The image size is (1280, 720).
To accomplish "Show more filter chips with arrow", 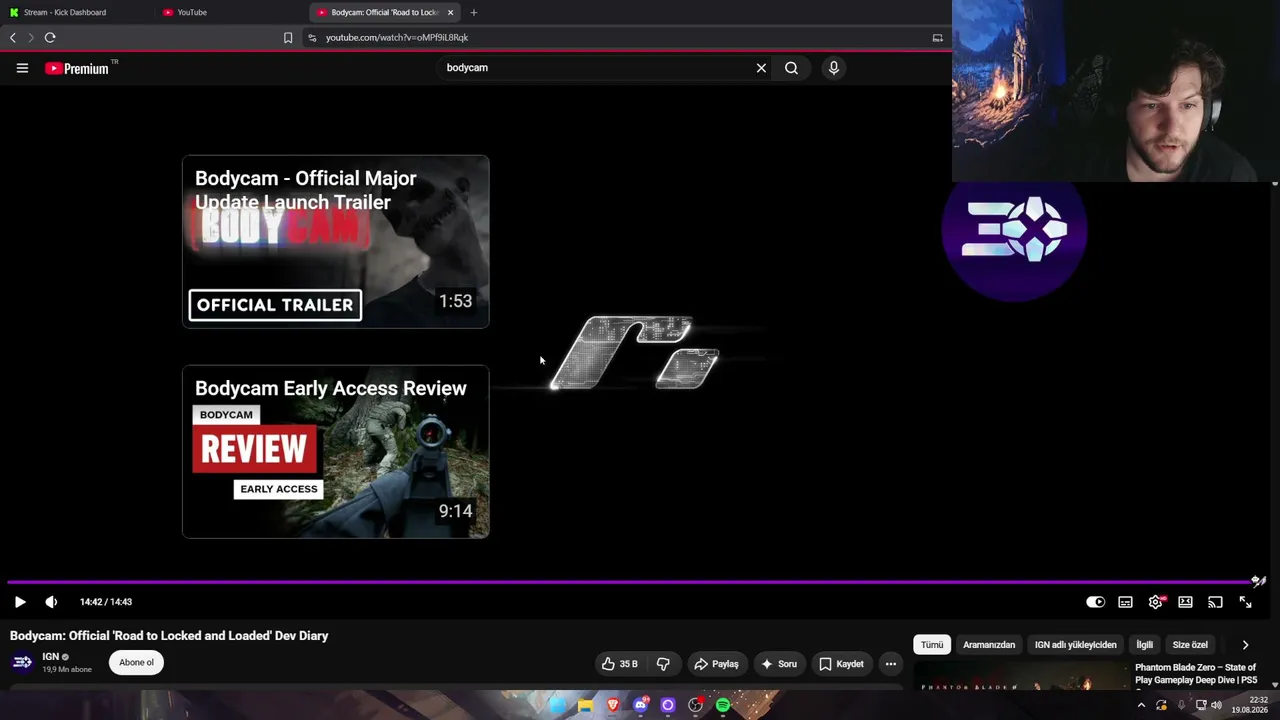I will 1245,645.
